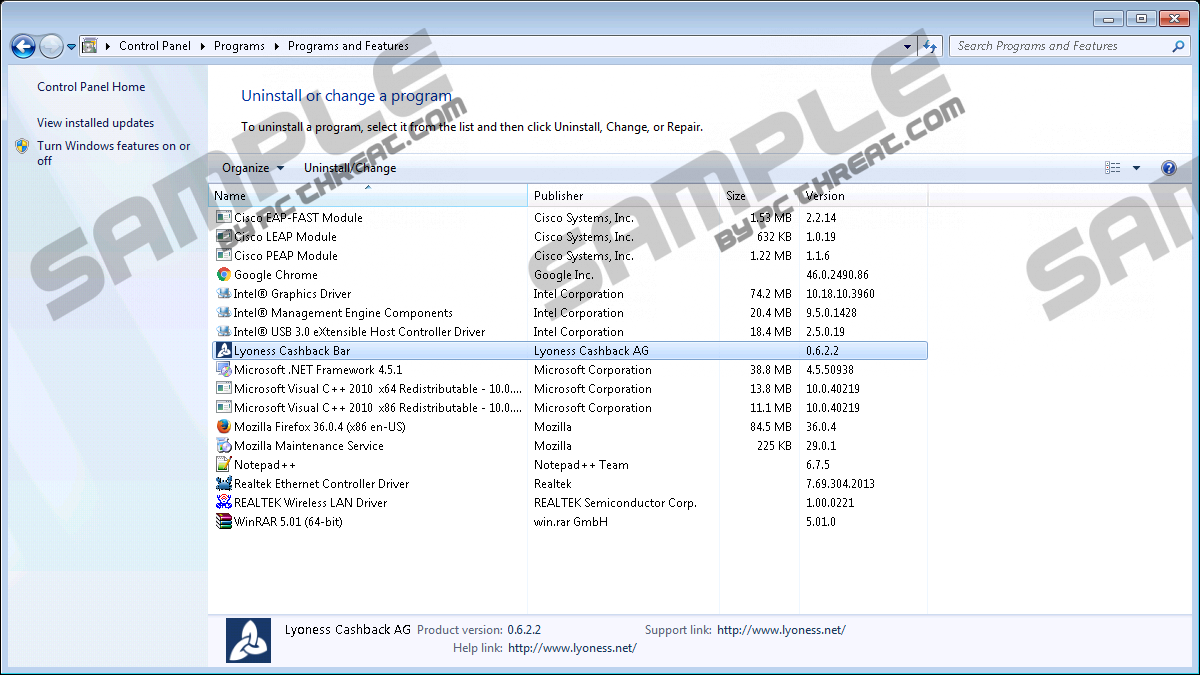Expand the address bar history dropdown

[x=908, y=46]
